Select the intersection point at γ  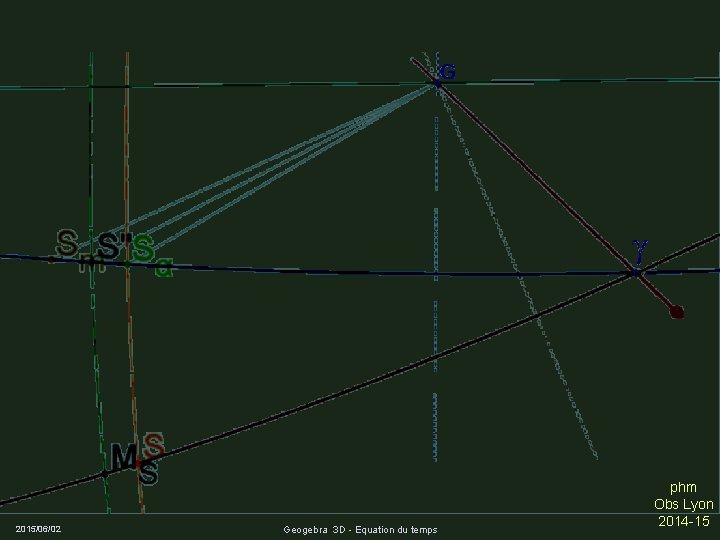[636, 273]
